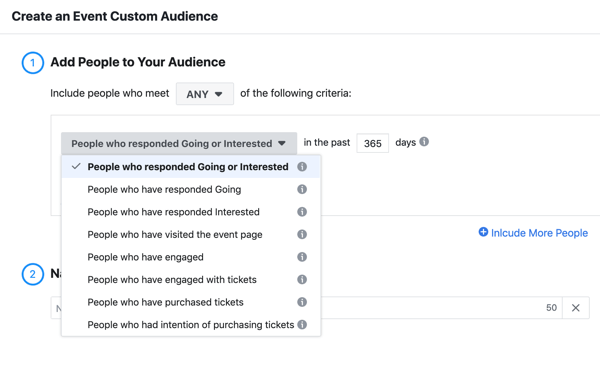Select 'People who have visited the event page'
The height and width of the screenshot is (371, 600).
click(191, 234)
